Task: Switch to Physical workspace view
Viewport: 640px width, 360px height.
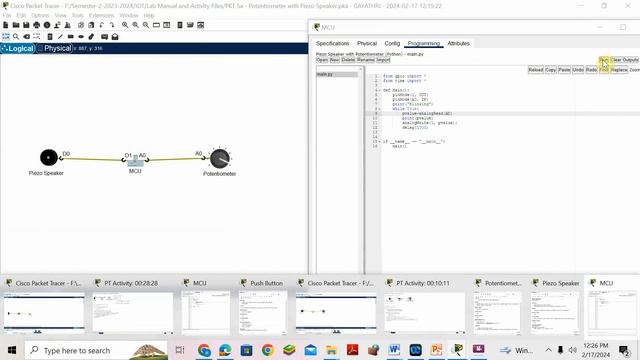Action: (x=54, y=48)
